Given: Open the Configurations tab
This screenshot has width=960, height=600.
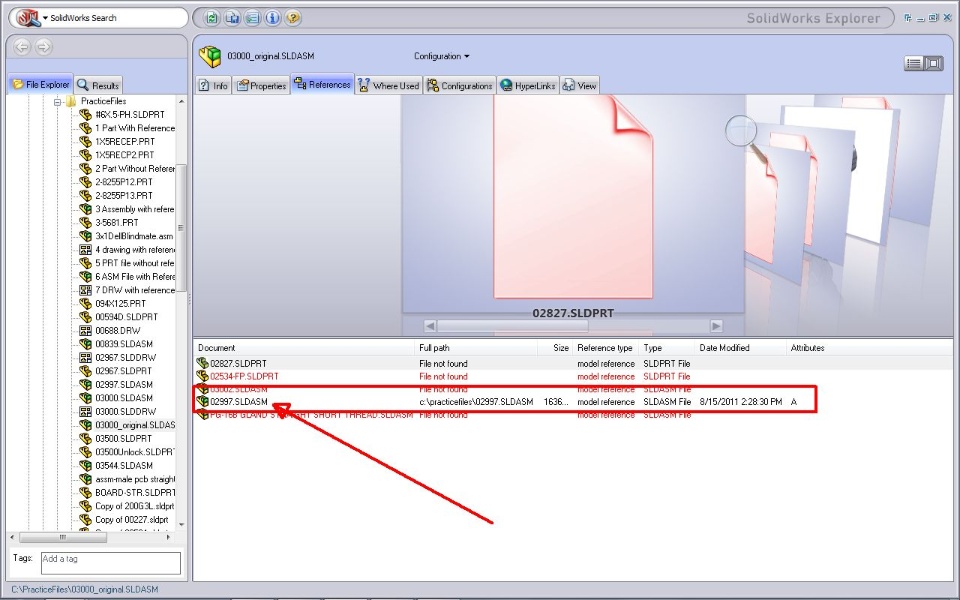Looking at the screenshot, I should 459,86.
